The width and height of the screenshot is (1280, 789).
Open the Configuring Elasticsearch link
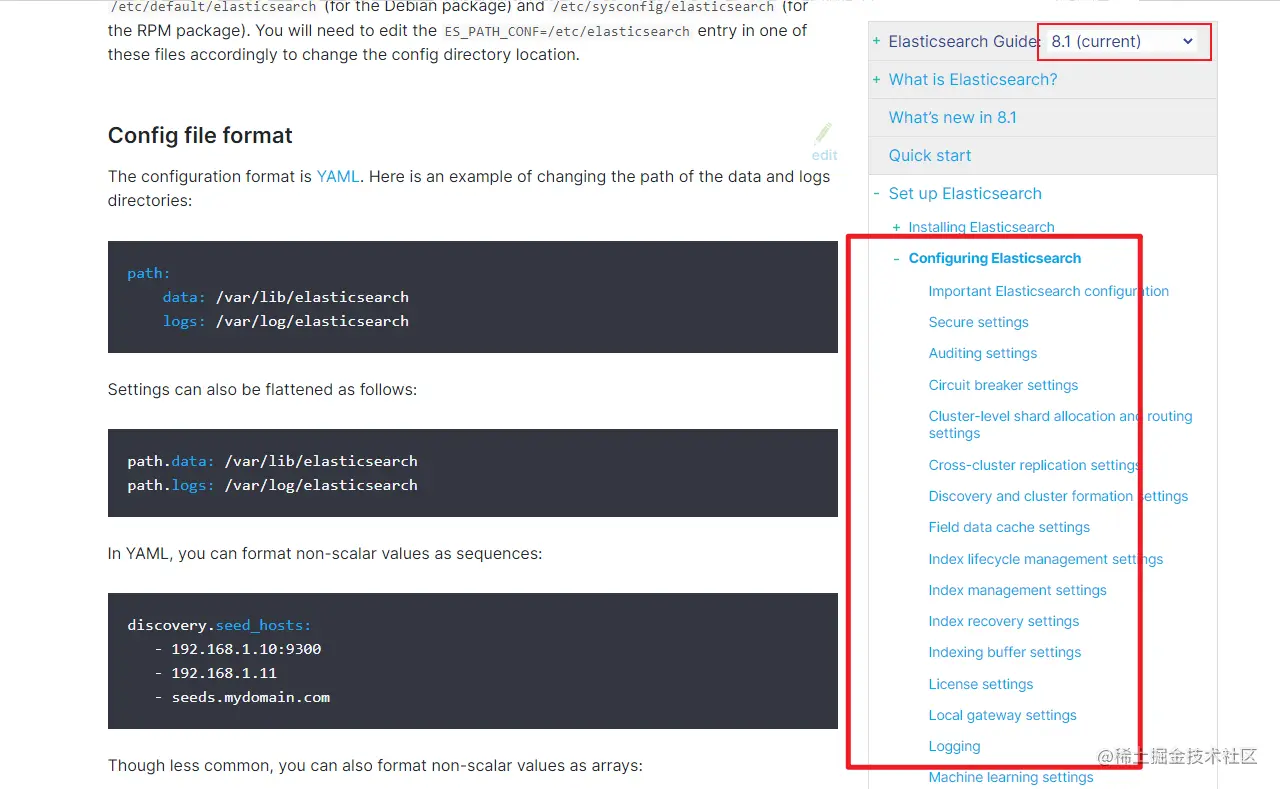(x=995, y=258)
